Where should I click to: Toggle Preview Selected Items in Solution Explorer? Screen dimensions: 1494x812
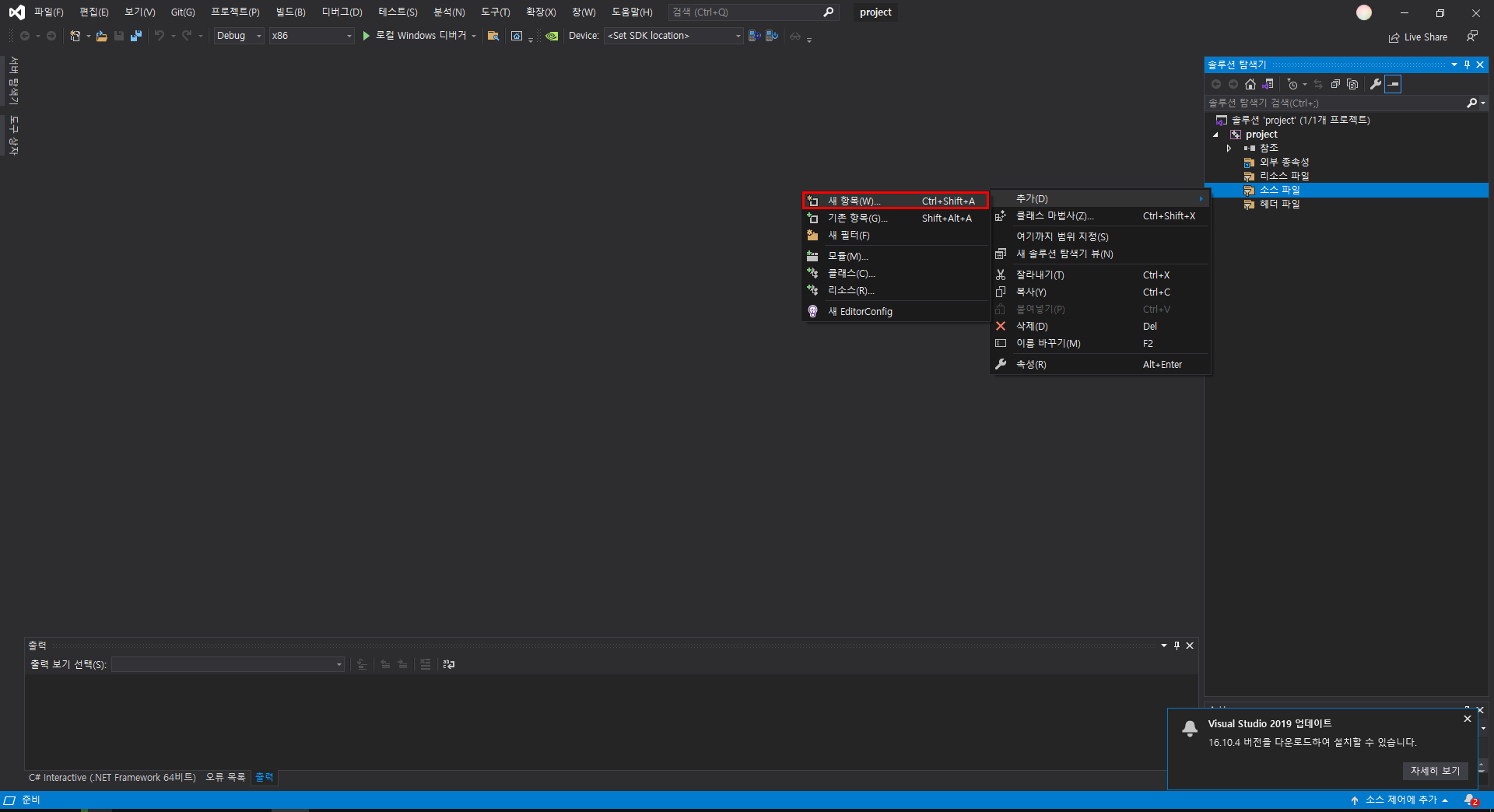coord(1393,84)
